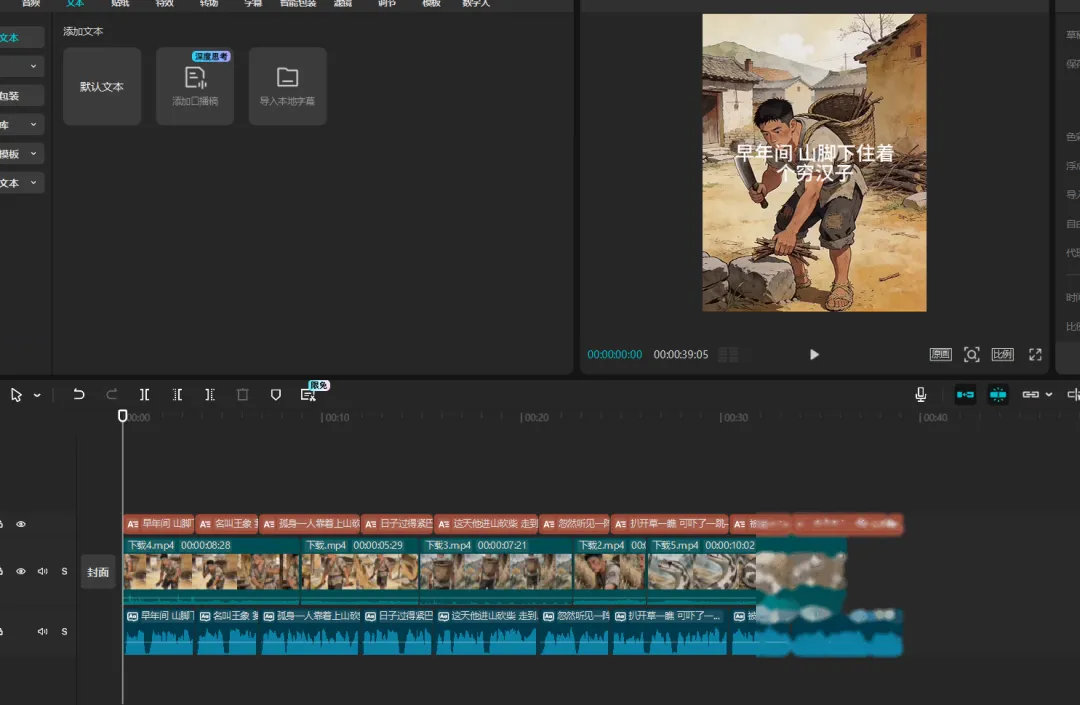
Task: Start voice recording with the microphone icon
Action: click(920, 395)
